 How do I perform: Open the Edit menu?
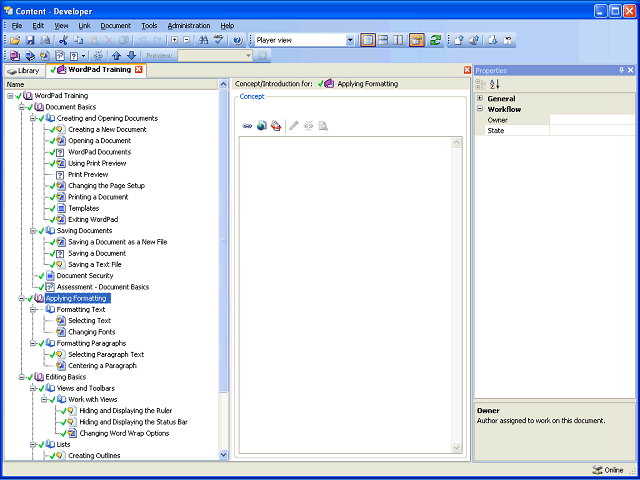coord(38,26)
